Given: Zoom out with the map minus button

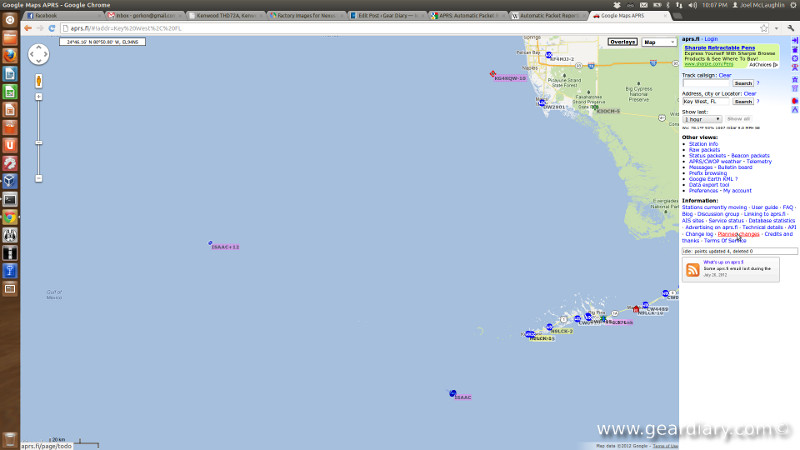Looking at the screenshot, I should pyautogui.click(x=39, y=179).
